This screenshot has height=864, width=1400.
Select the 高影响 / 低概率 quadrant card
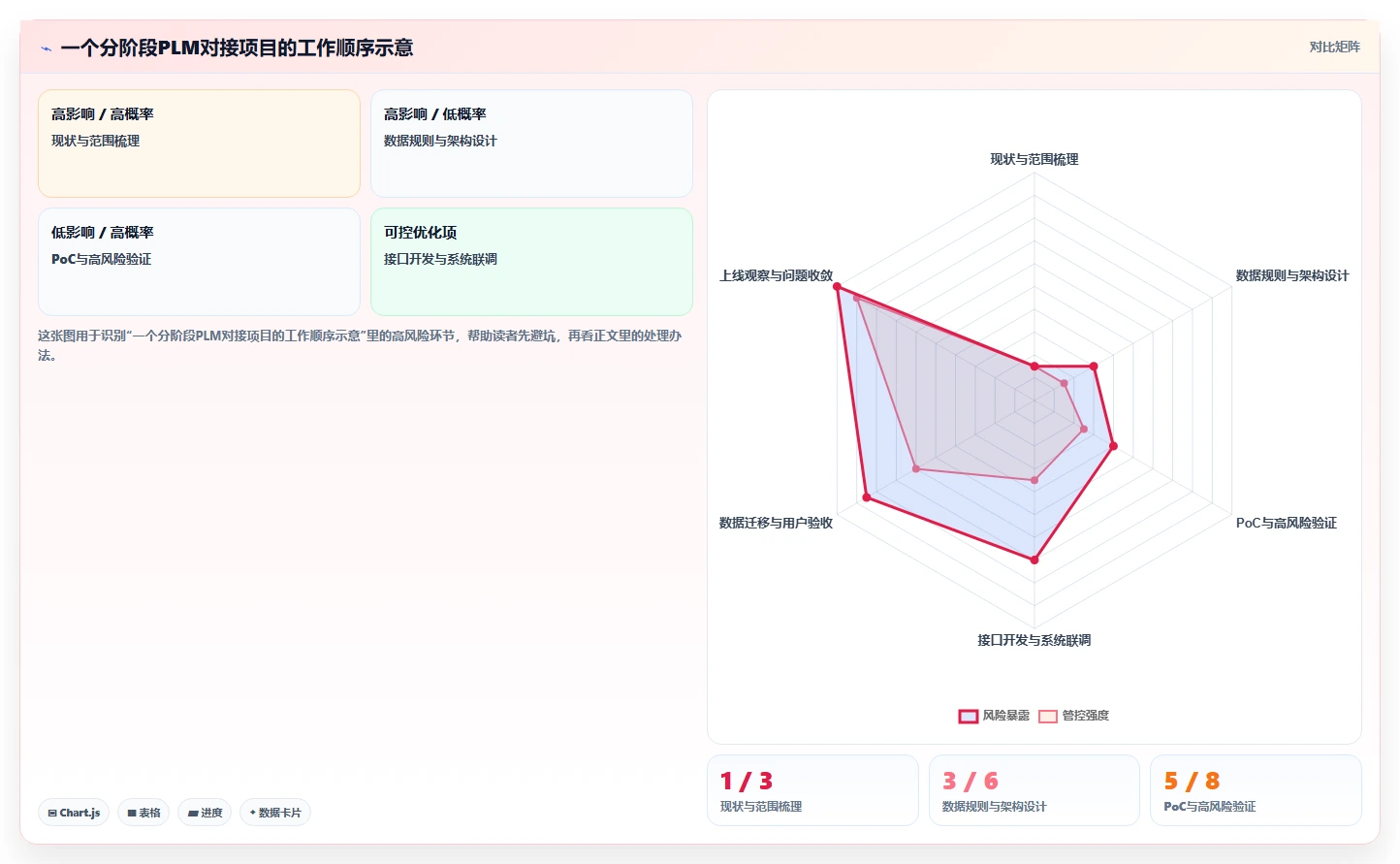531,144
